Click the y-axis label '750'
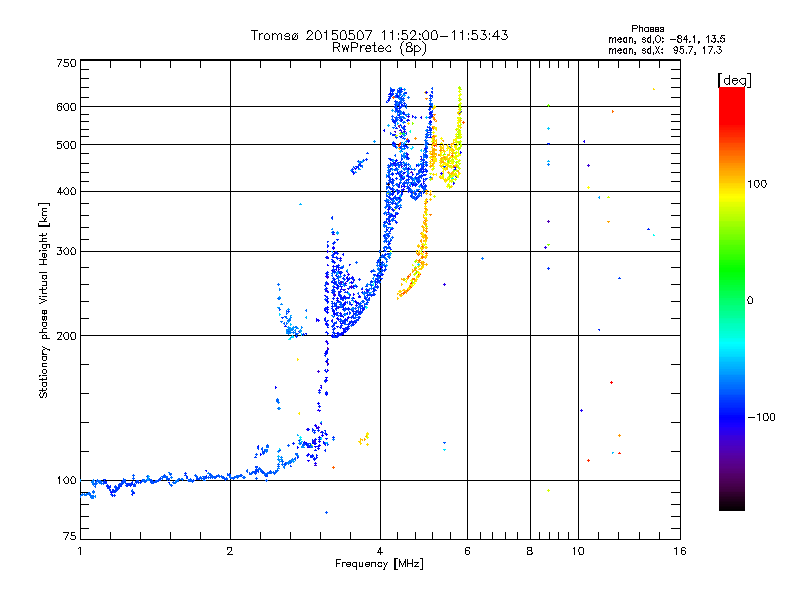The image size is (800, 600). pyautogui.click(x=66, y=63)
